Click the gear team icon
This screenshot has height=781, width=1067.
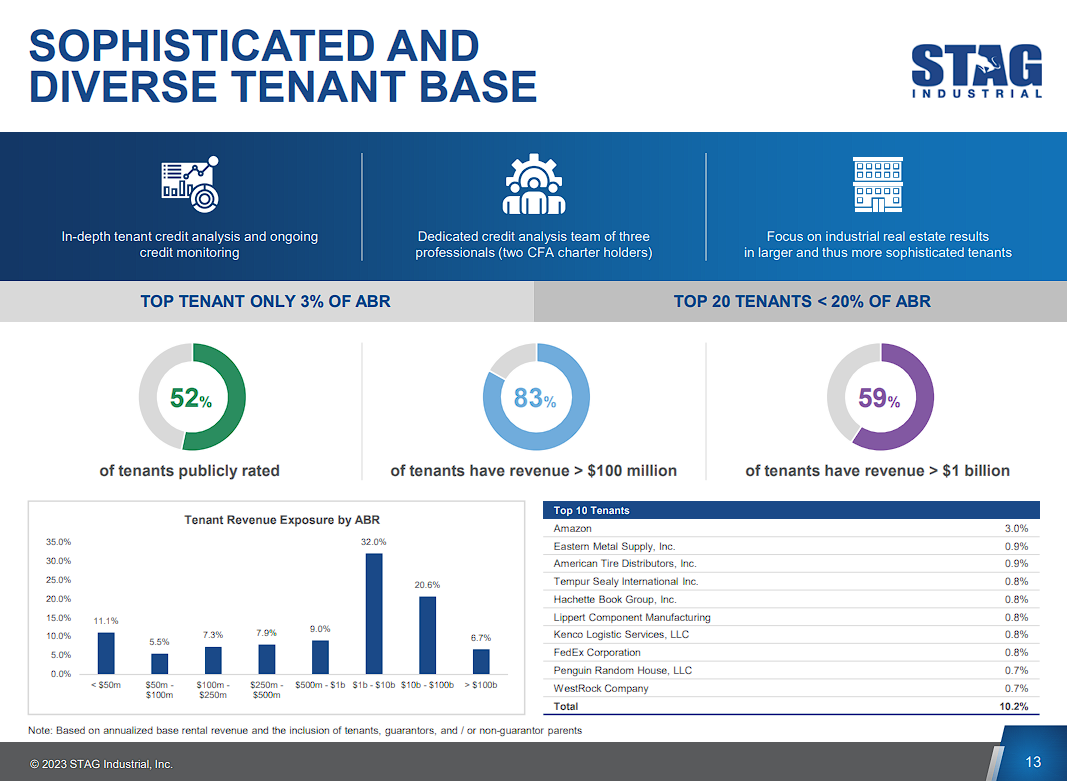(x=533, y=185)
